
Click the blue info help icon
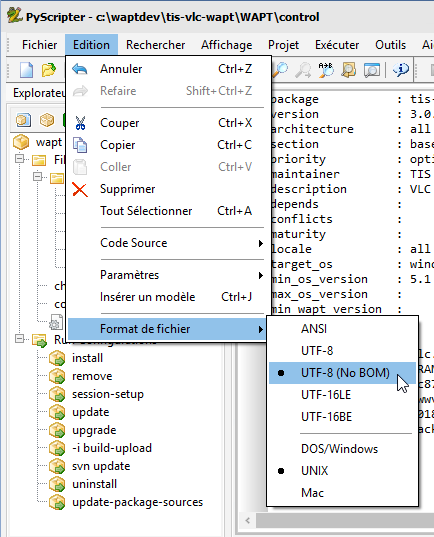coord(400,70)
